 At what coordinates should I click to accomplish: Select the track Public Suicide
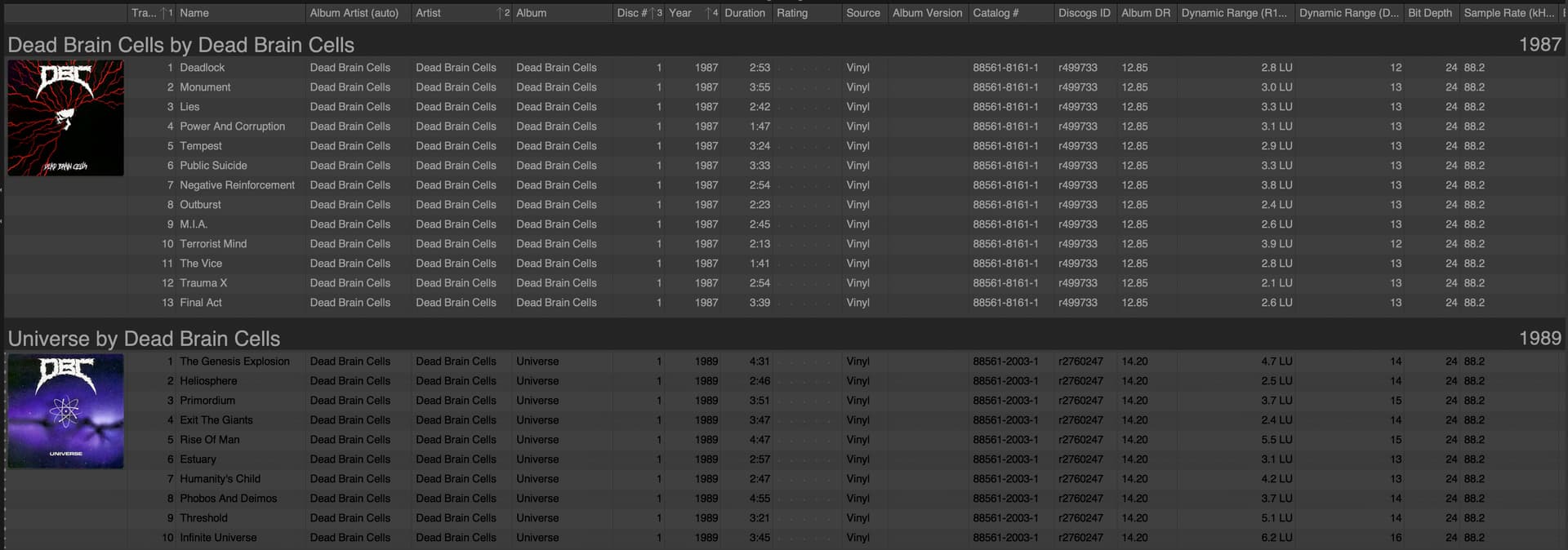(x=213, y=166)
